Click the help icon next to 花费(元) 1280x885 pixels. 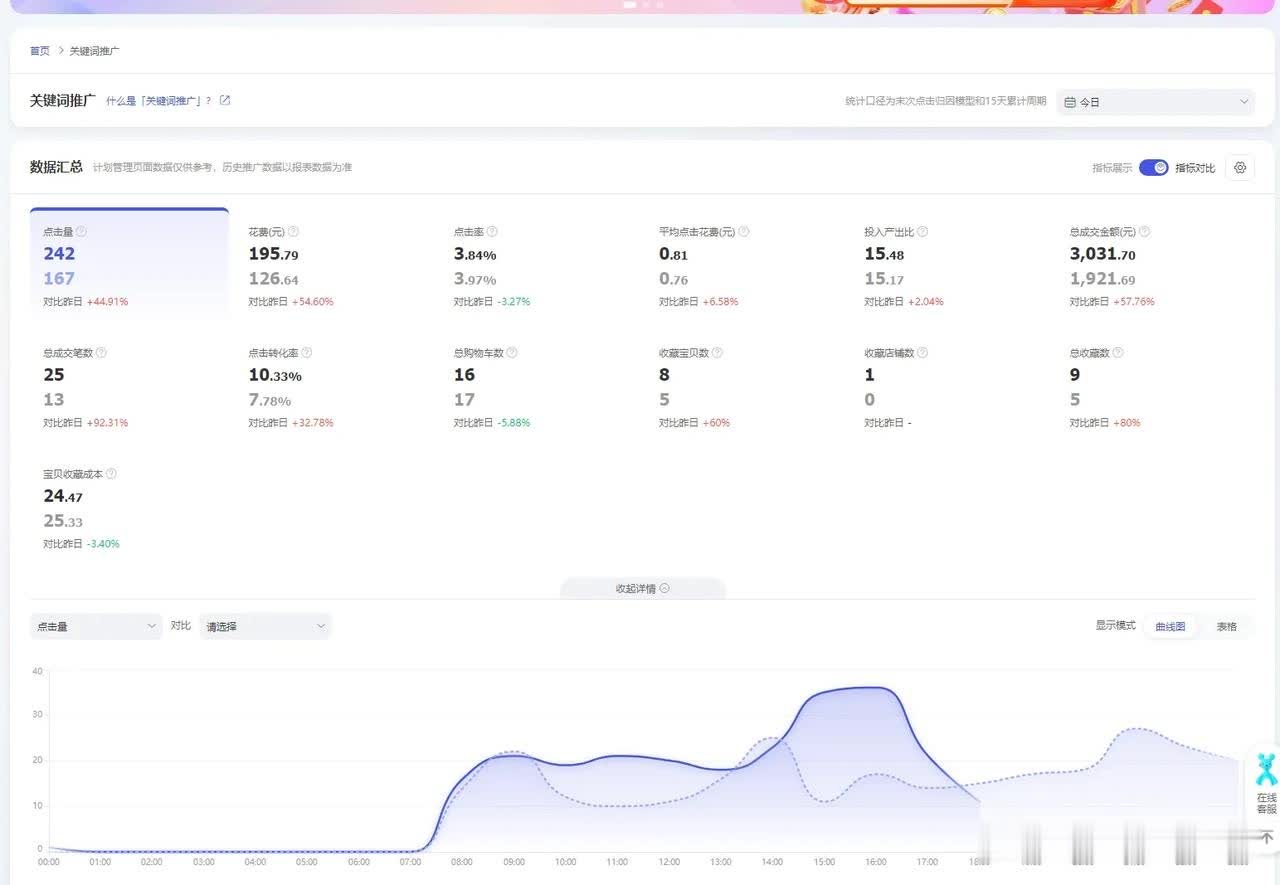click(x=293, y=231)
